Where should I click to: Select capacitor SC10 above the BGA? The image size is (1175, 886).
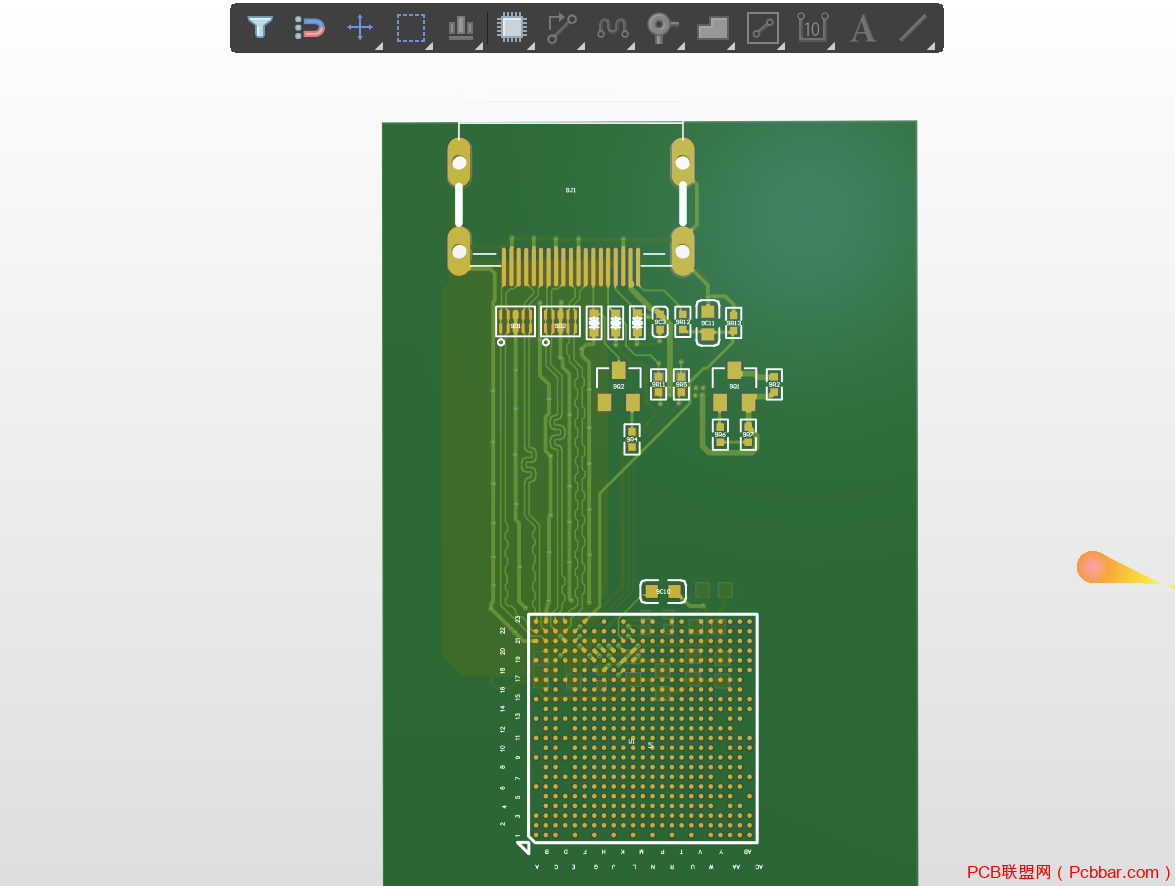662,591
